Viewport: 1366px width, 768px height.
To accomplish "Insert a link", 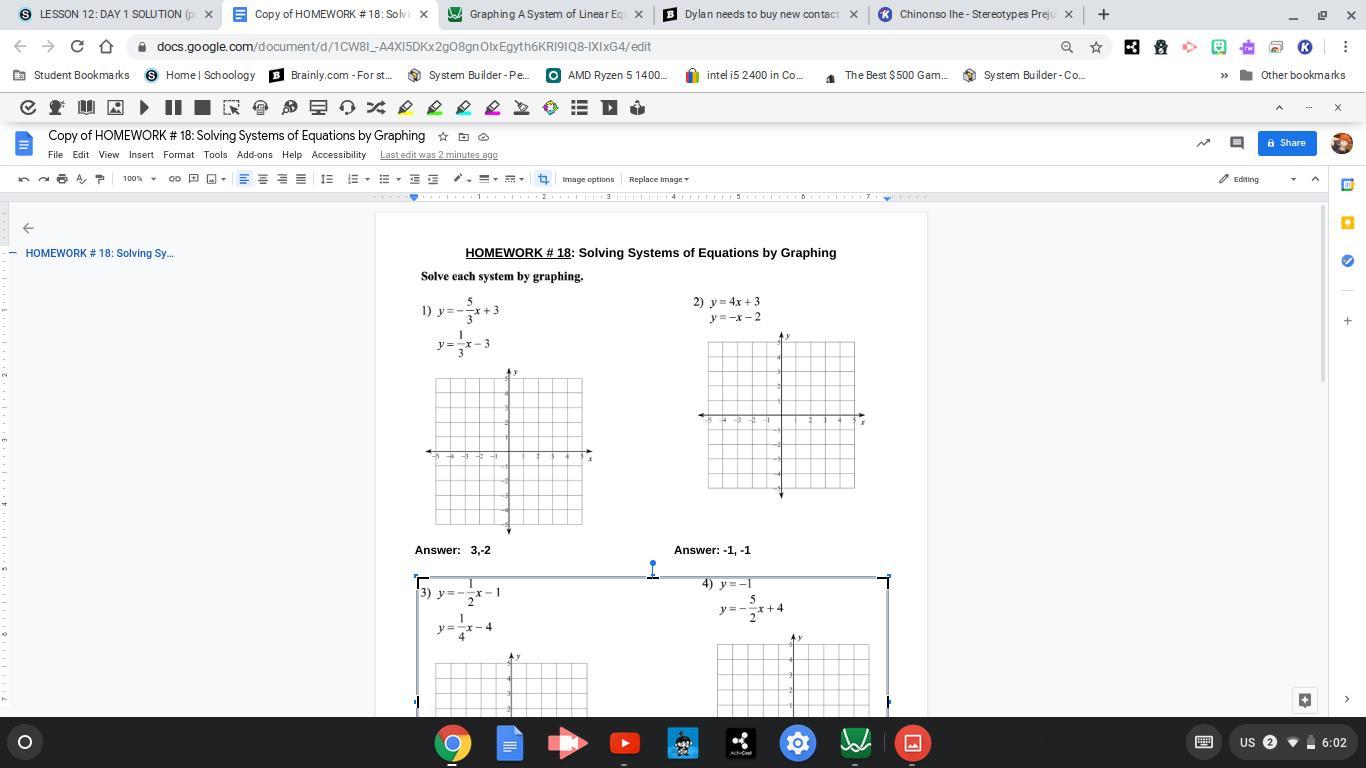I will coord(174,179).
